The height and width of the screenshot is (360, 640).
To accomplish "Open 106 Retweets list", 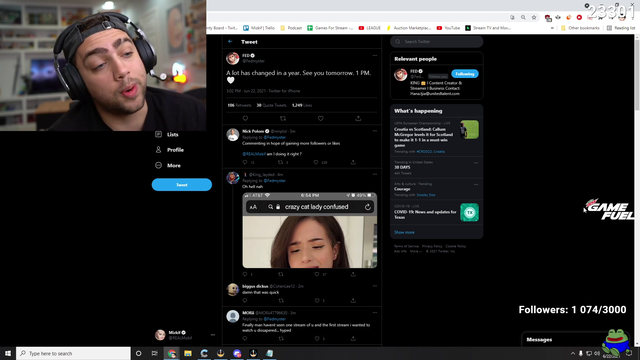I will point(239,105).
